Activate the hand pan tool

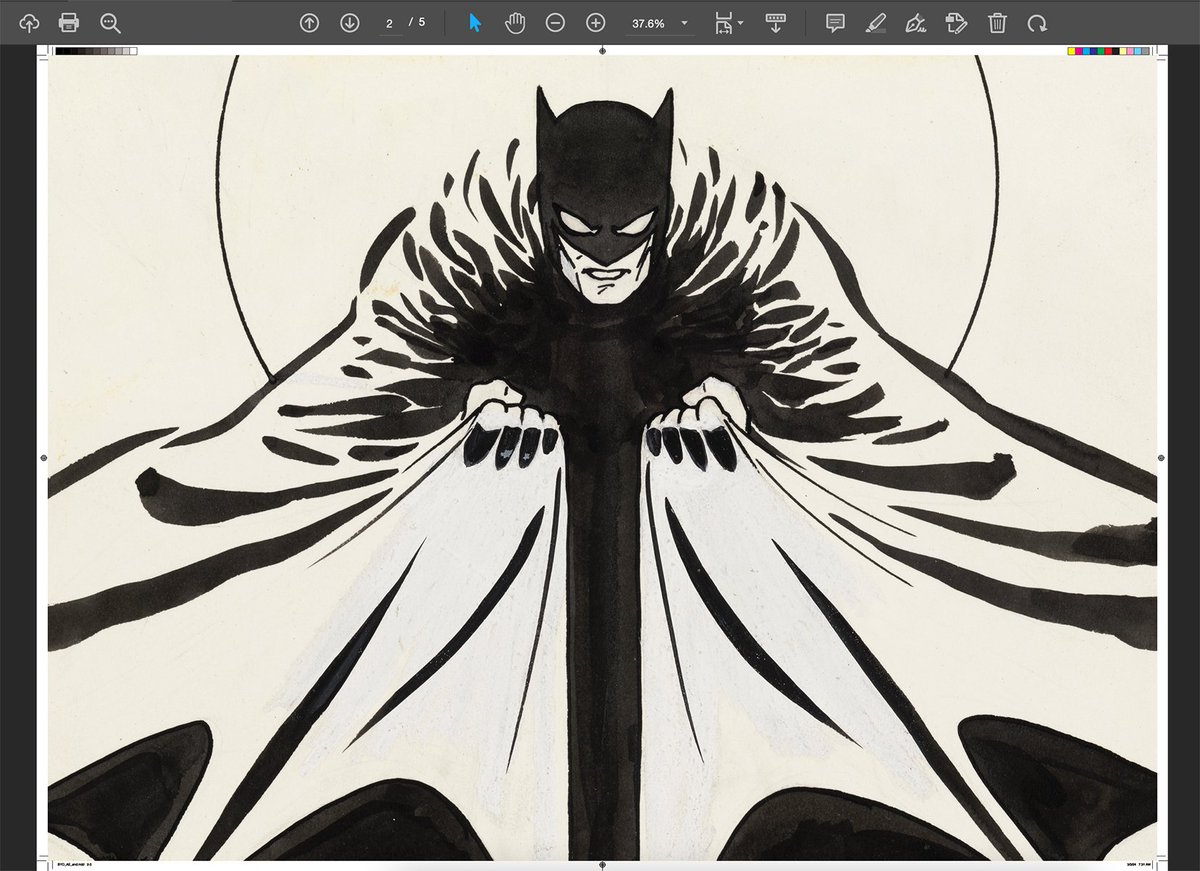[x=515, y=22]
